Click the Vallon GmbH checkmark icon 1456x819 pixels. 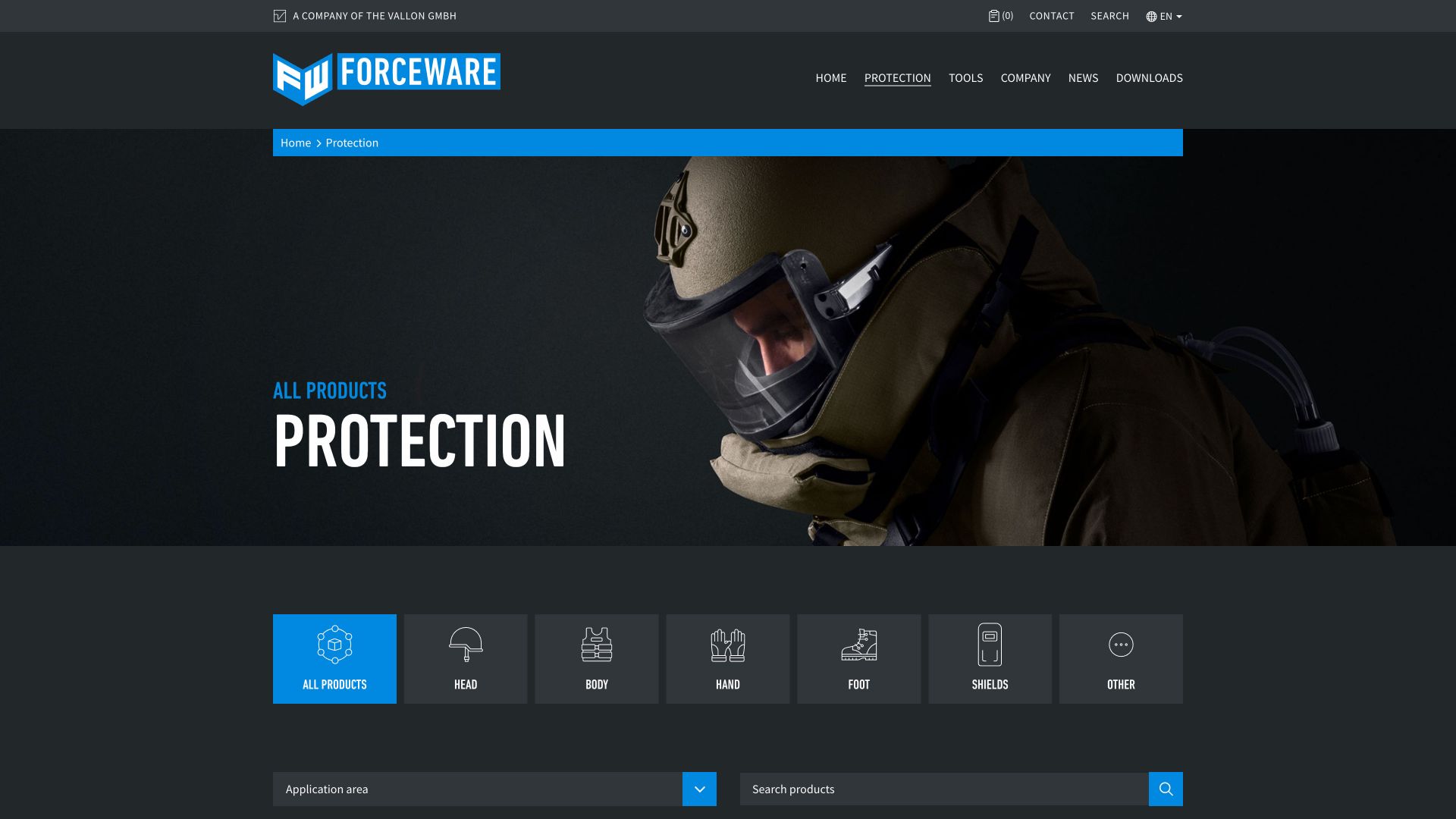280,16
